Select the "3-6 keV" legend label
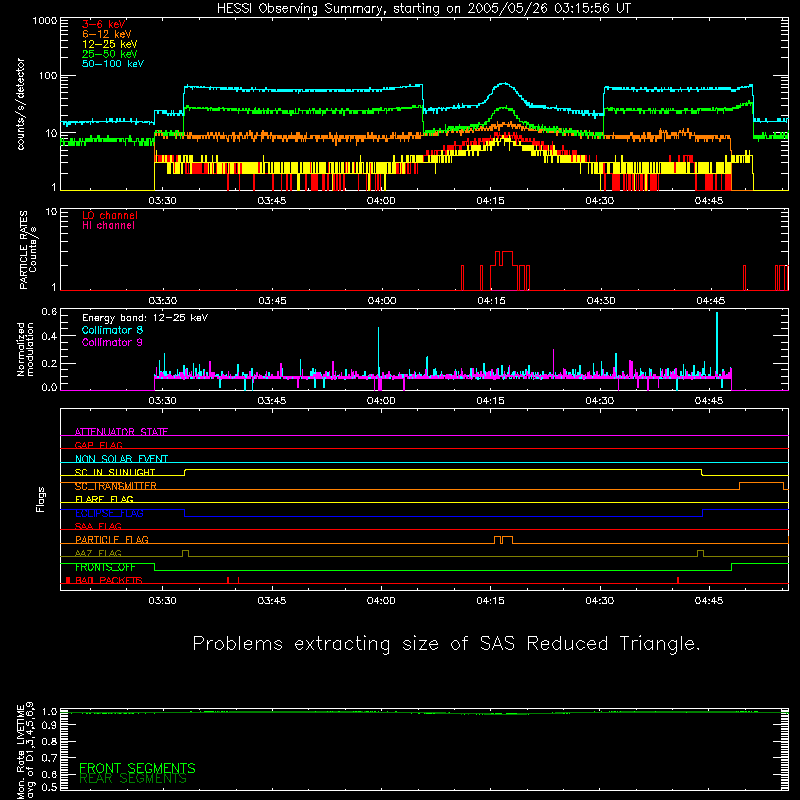Viewport: 800px width, 800px height. (104, 24)
